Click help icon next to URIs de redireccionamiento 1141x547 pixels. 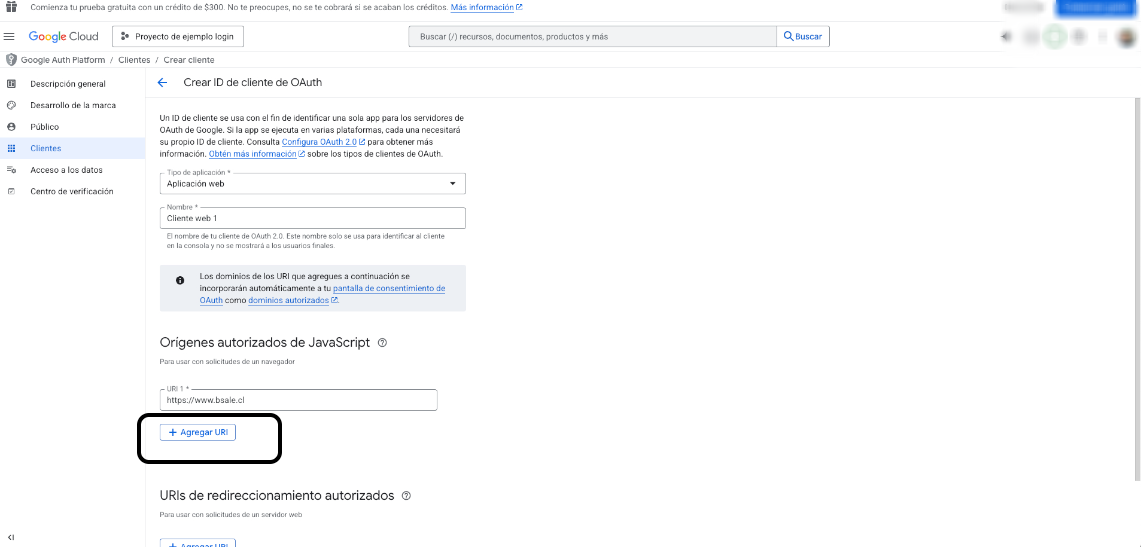click(406, 495)
